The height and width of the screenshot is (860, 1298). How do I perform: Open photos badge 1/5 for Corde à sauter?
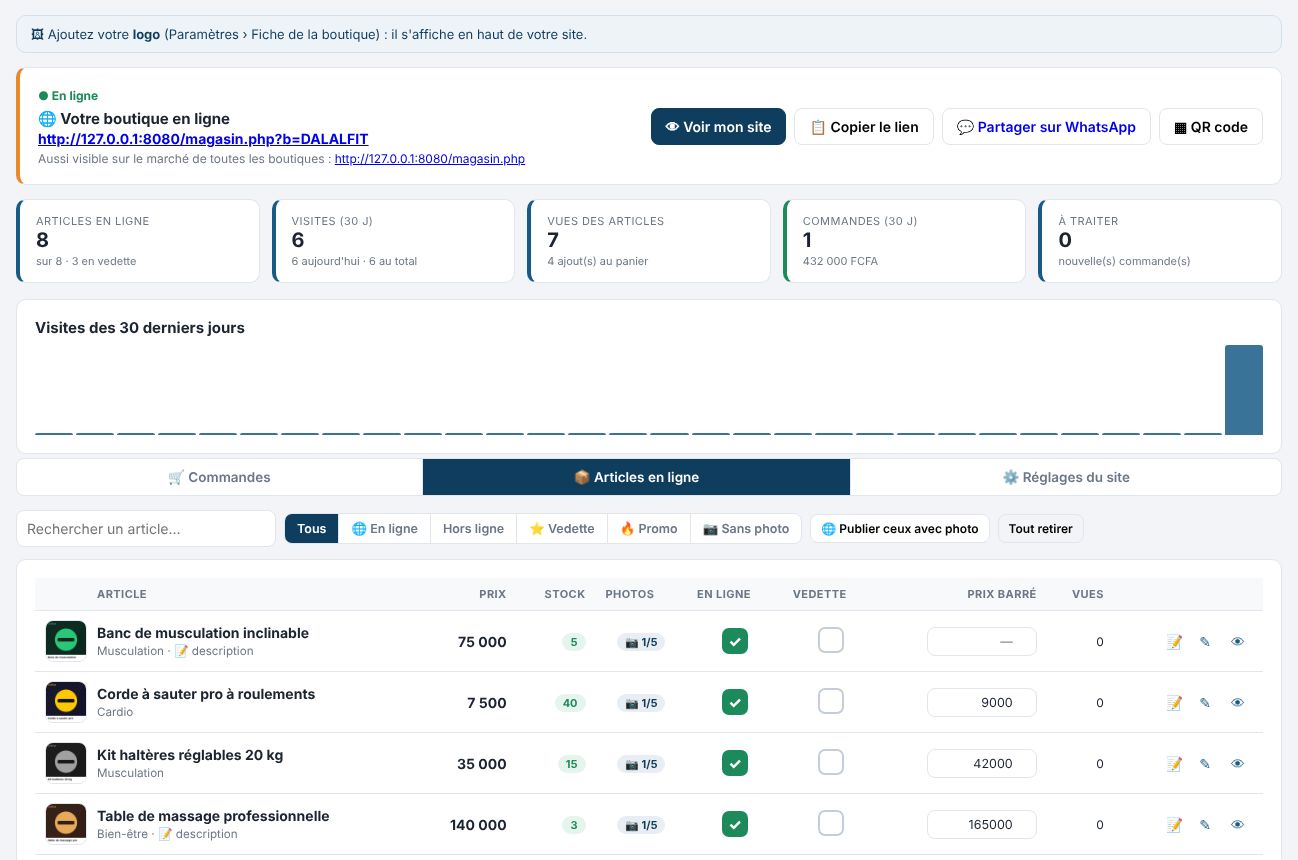click(641, 703)
